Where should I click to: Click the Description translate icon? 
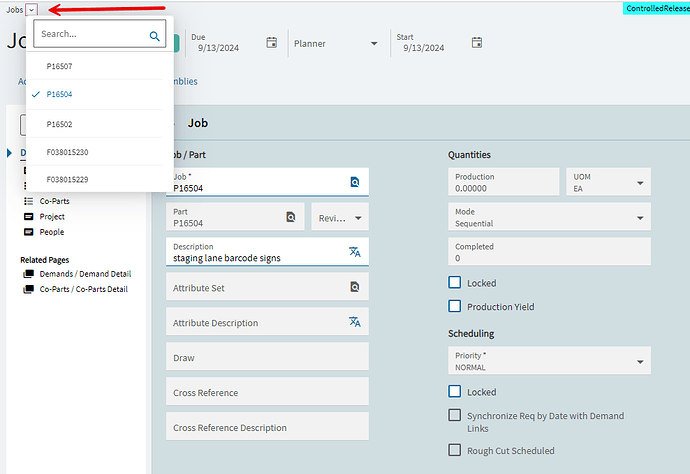point(355,252)
